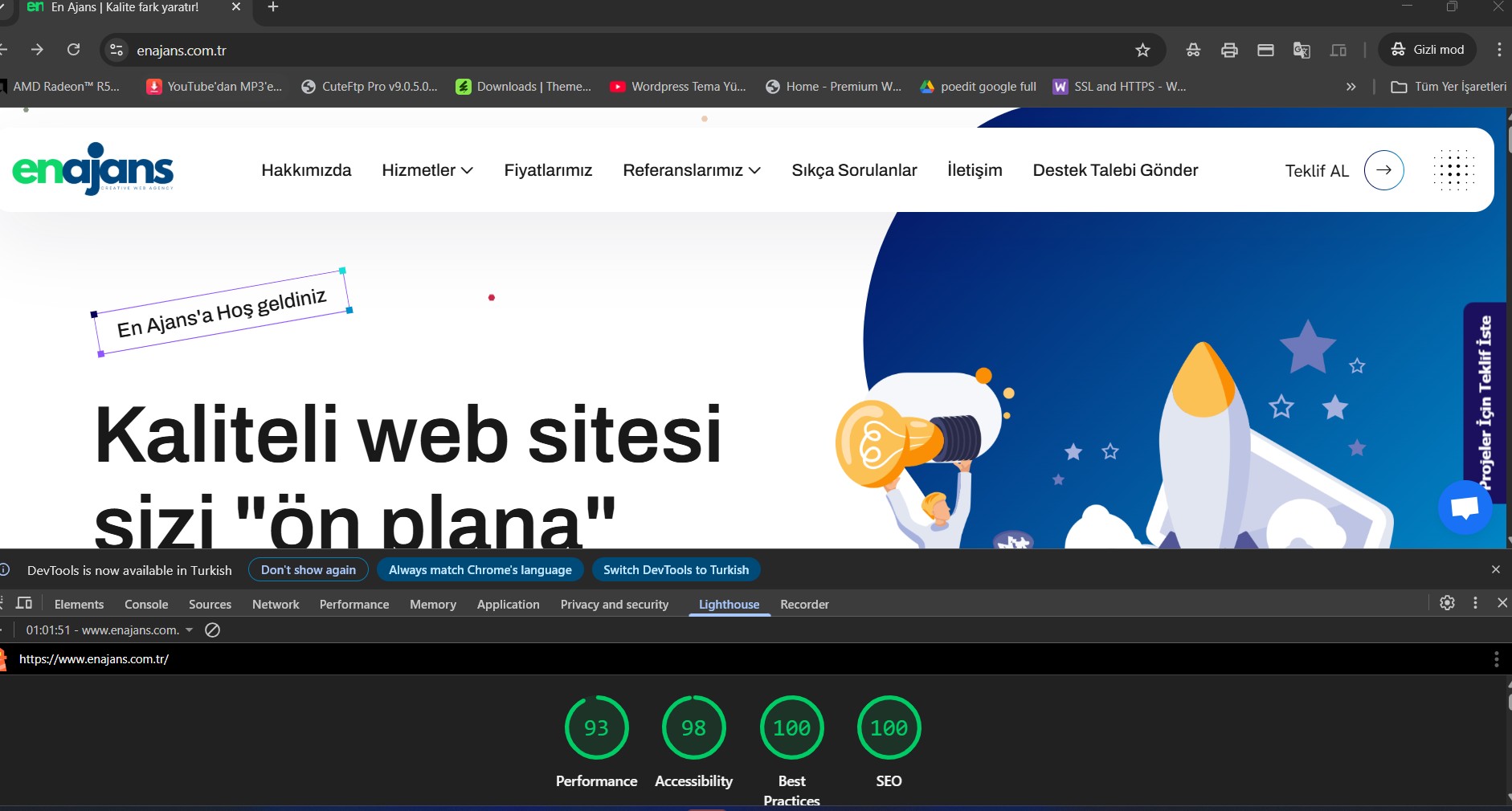This screenshot has height=811, width=1512.
Task: Click the Don't show again button
Action: coord(308,570)
